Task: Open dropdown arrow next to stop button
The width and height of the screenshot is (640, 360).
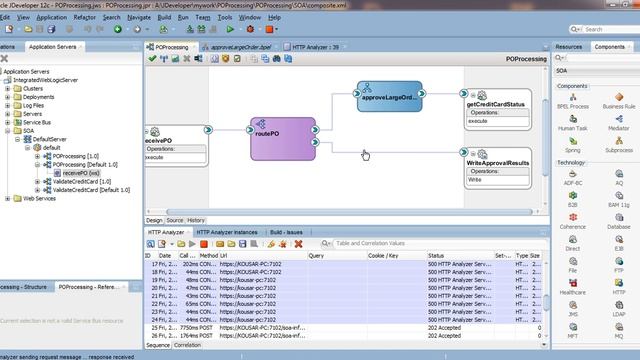Action: [x=277, y=29]
